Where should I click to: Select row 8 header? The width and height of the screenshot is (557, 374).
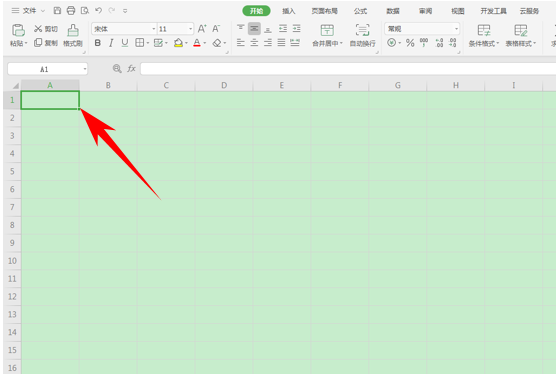[x=12, y=225]
